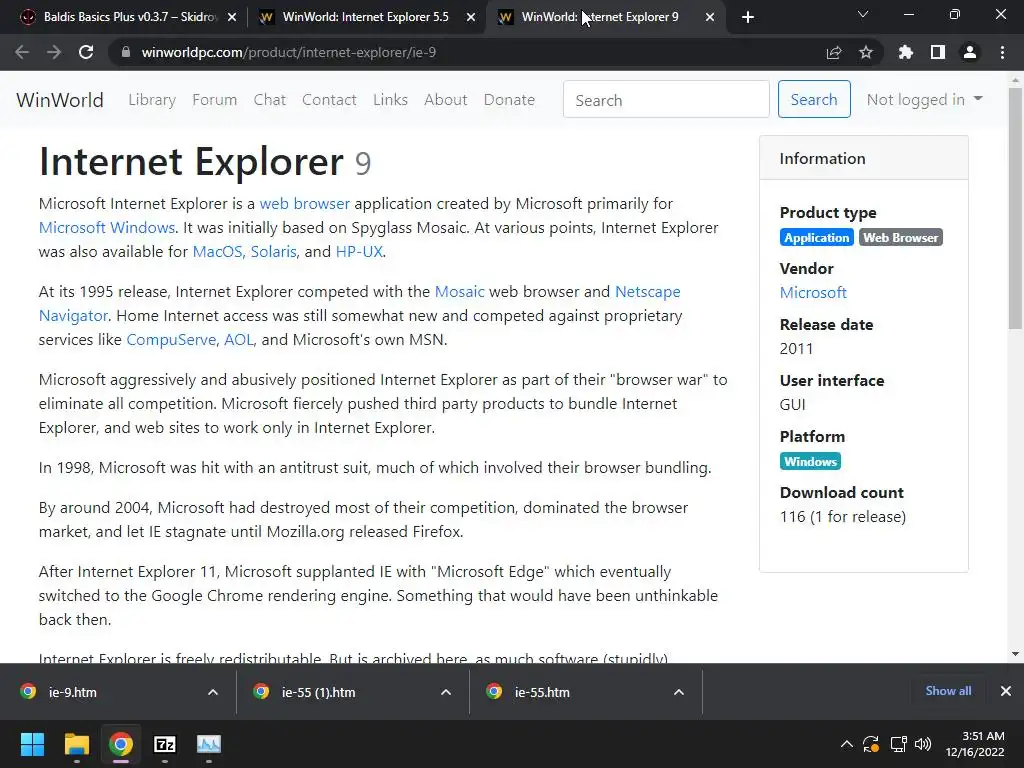This screenshot has height=768, width=1024.
Task: Open the Contact navigation link
Action: point(329,100)
